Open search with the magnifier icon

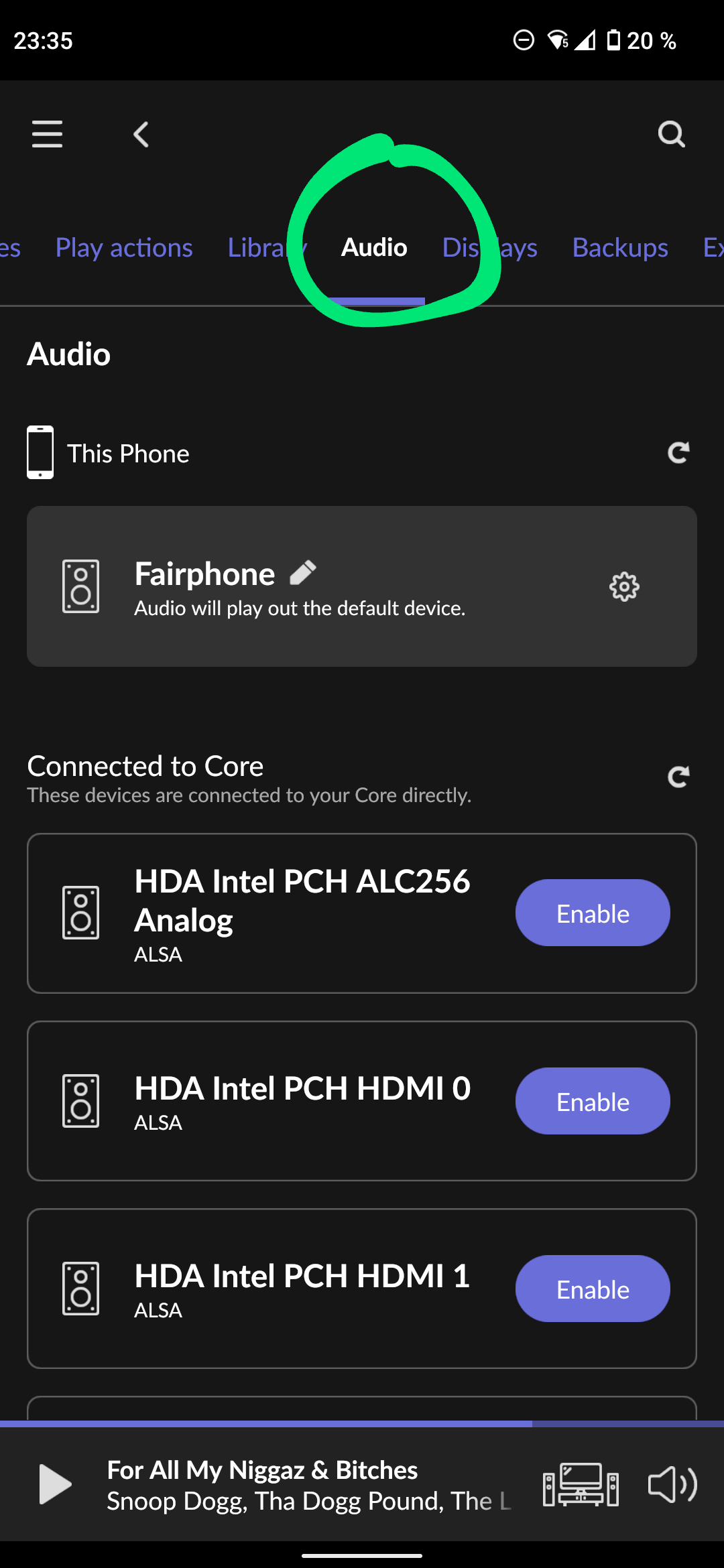click(671, 134)
